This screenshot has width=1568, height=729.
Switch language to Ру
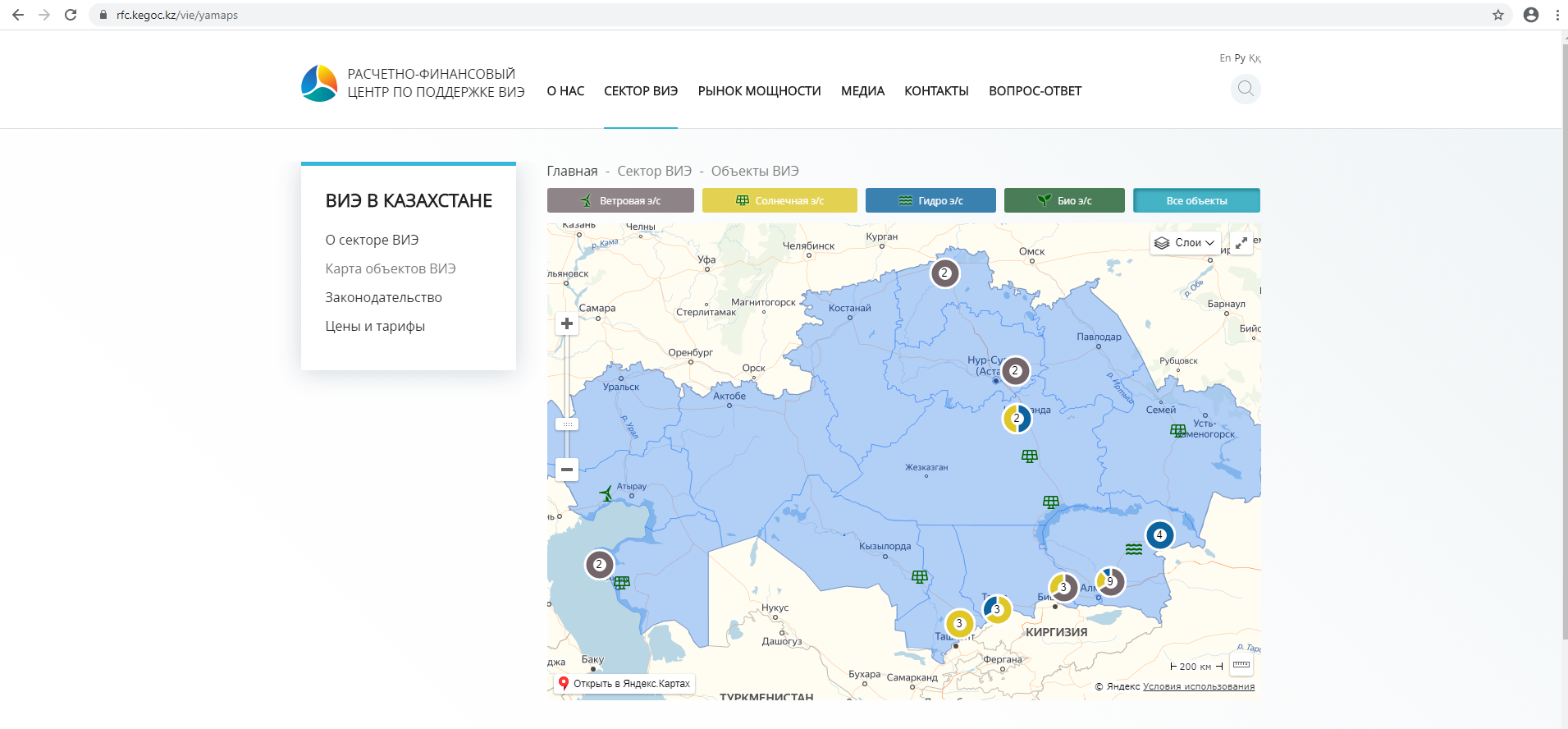click(x=1240, y=58)
